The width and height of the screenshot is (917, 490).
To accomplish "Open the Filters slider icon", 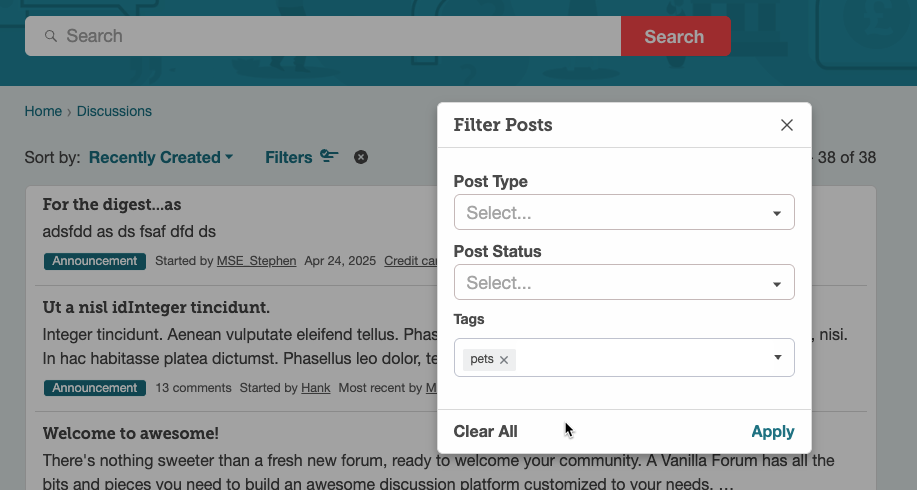I will pyautogui.click(x=329, y=156).
